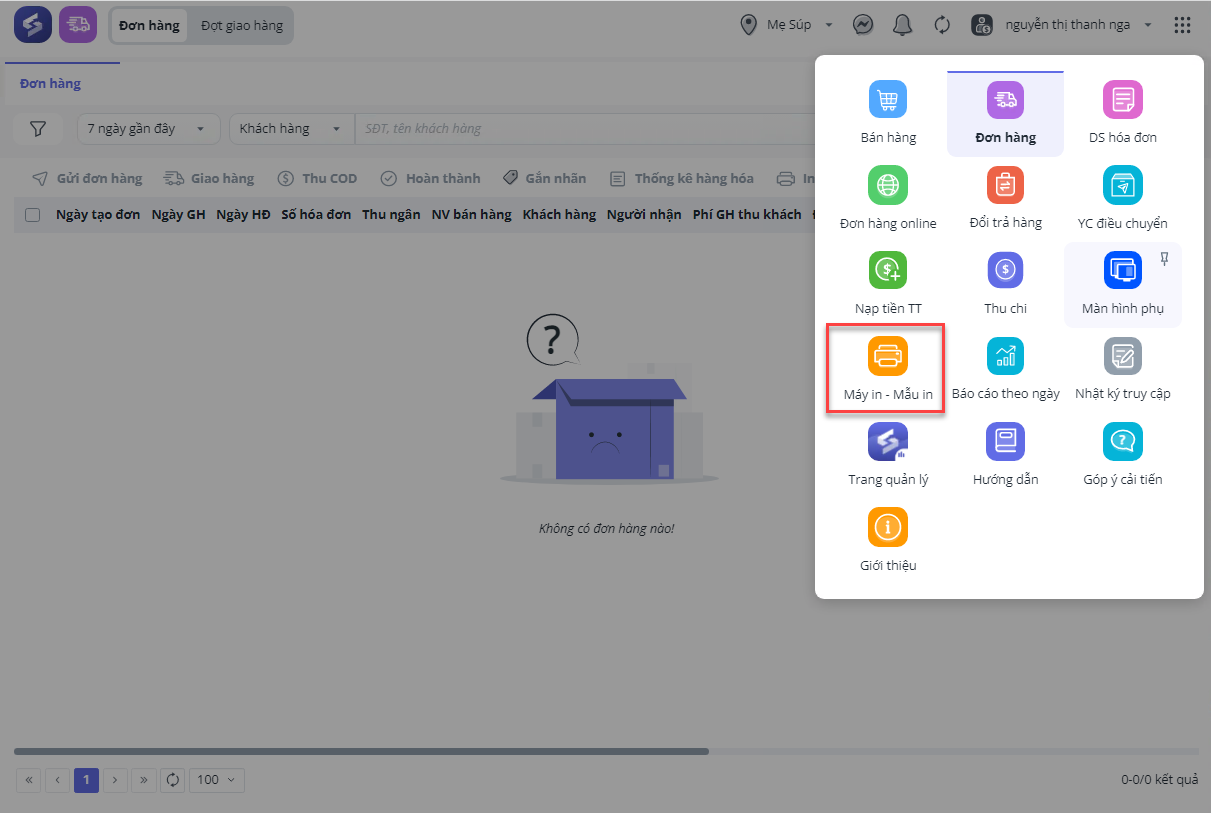Switch to Đơn hàng segment tab
This screenshot has width=1211, height=813.
point(149,25)
